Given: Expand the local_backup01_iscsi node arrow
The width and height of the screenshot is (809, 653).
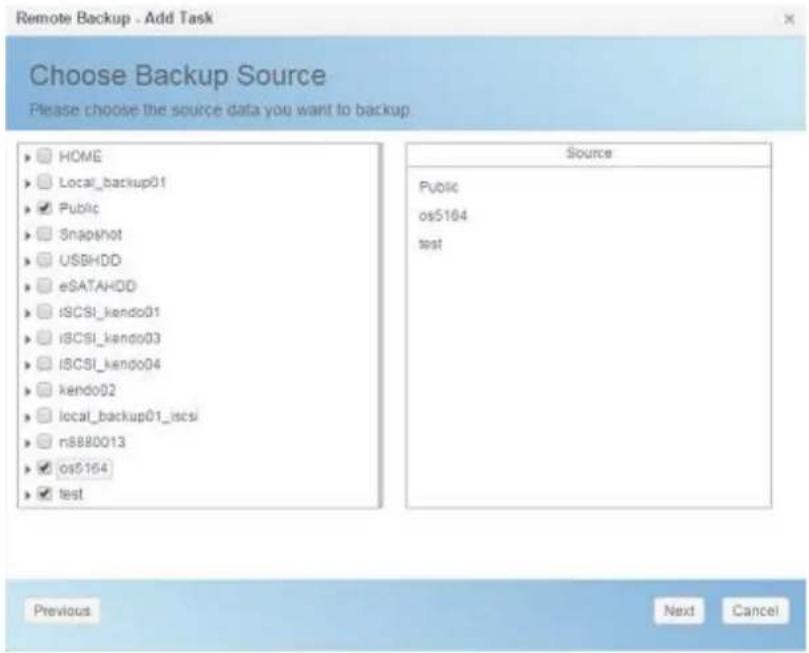Looking at the screenshot, I should pyautogui.click(x=28, y=417).
